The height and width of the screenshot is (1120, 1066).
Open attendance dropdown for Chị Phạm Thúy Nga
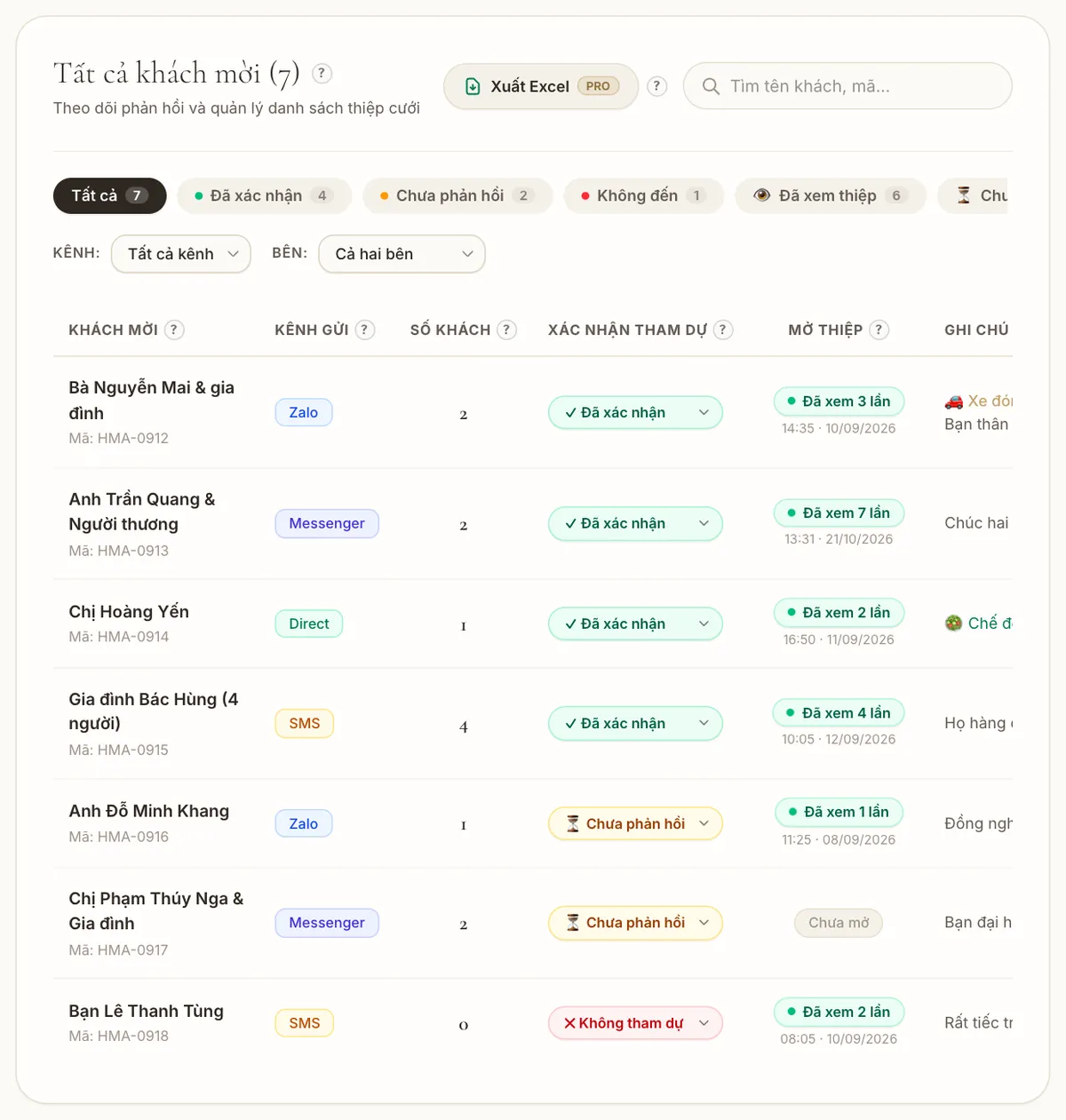coord(635,923)
